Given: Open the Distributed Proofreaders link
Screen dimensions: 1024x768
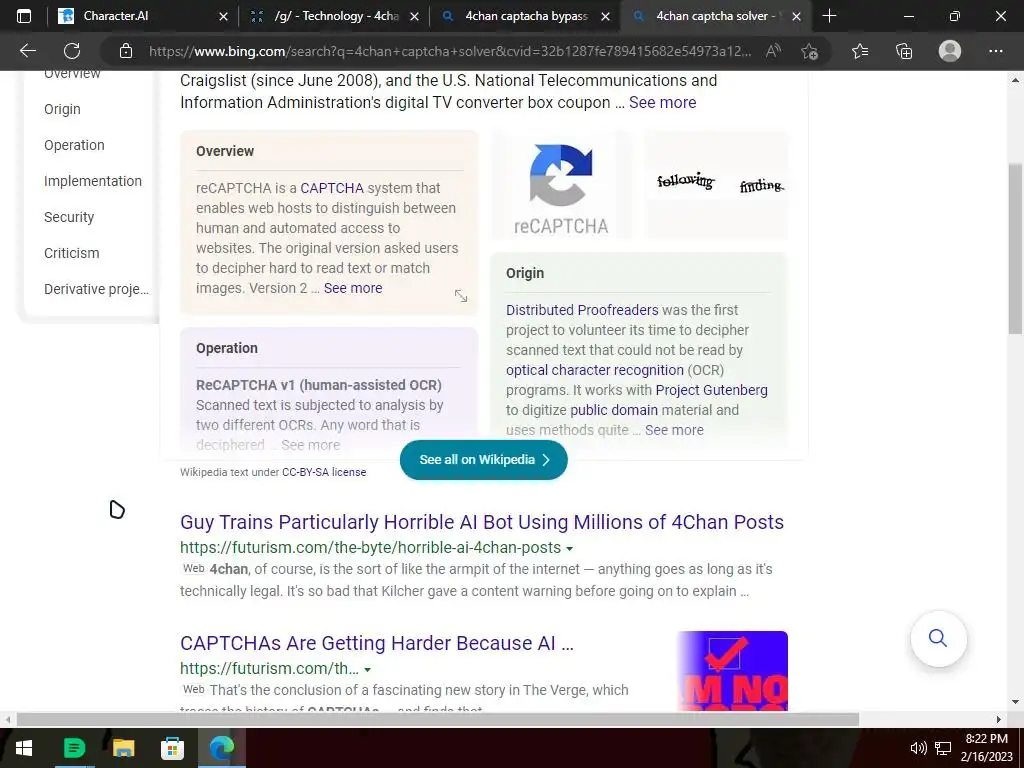Looking at the screenshot, I should coord(582,310).
